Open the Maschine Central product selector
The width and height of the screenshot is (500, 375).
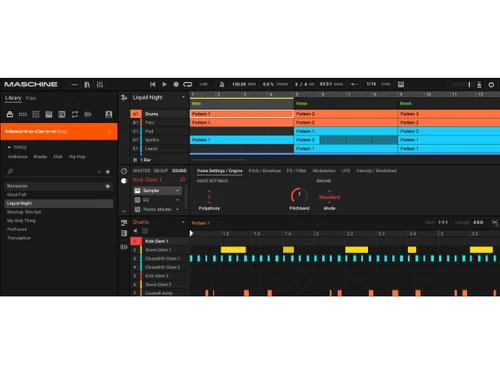pyautogui.click(x=59, y=131)
